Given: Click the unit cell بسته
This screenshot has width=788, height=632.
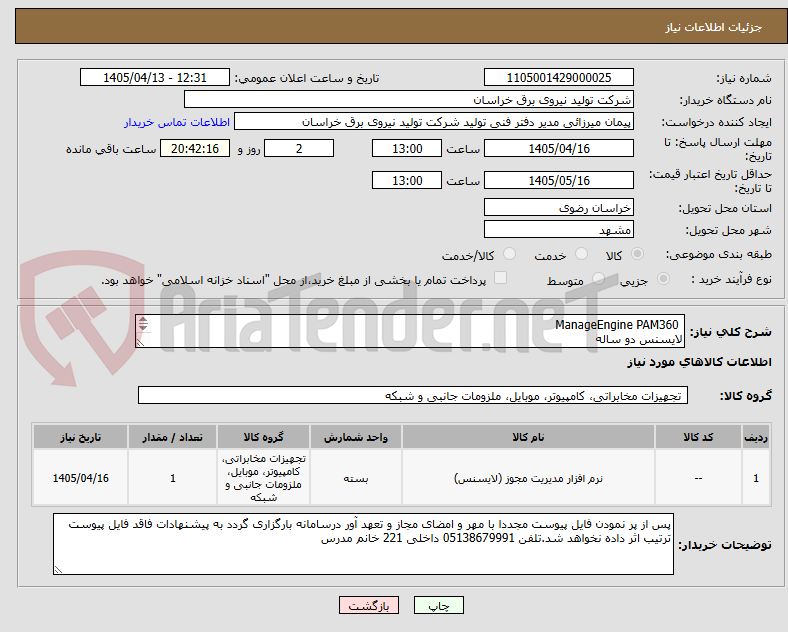Looking at the screenshot, I should (x=356, y=478).
